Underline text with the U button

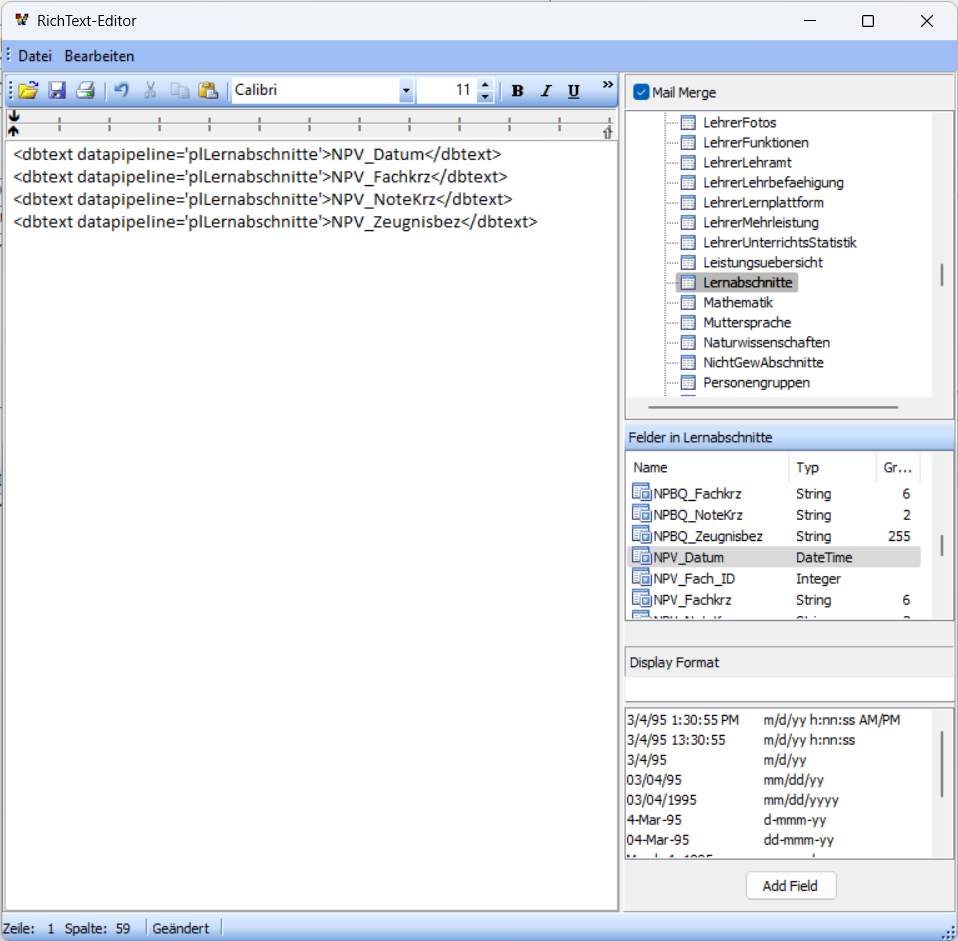point(574,91)
